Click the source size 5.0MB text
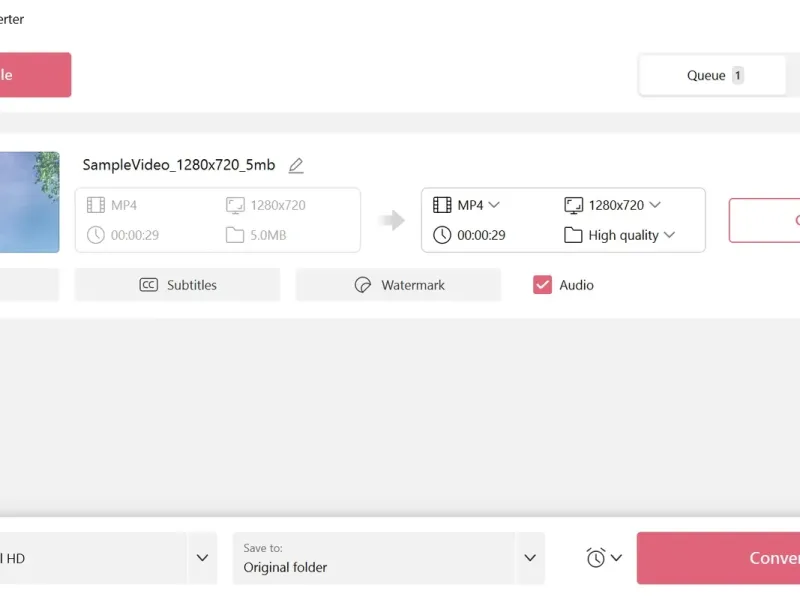This screenshot has width=800, height=600. click(x=268, y=235)
